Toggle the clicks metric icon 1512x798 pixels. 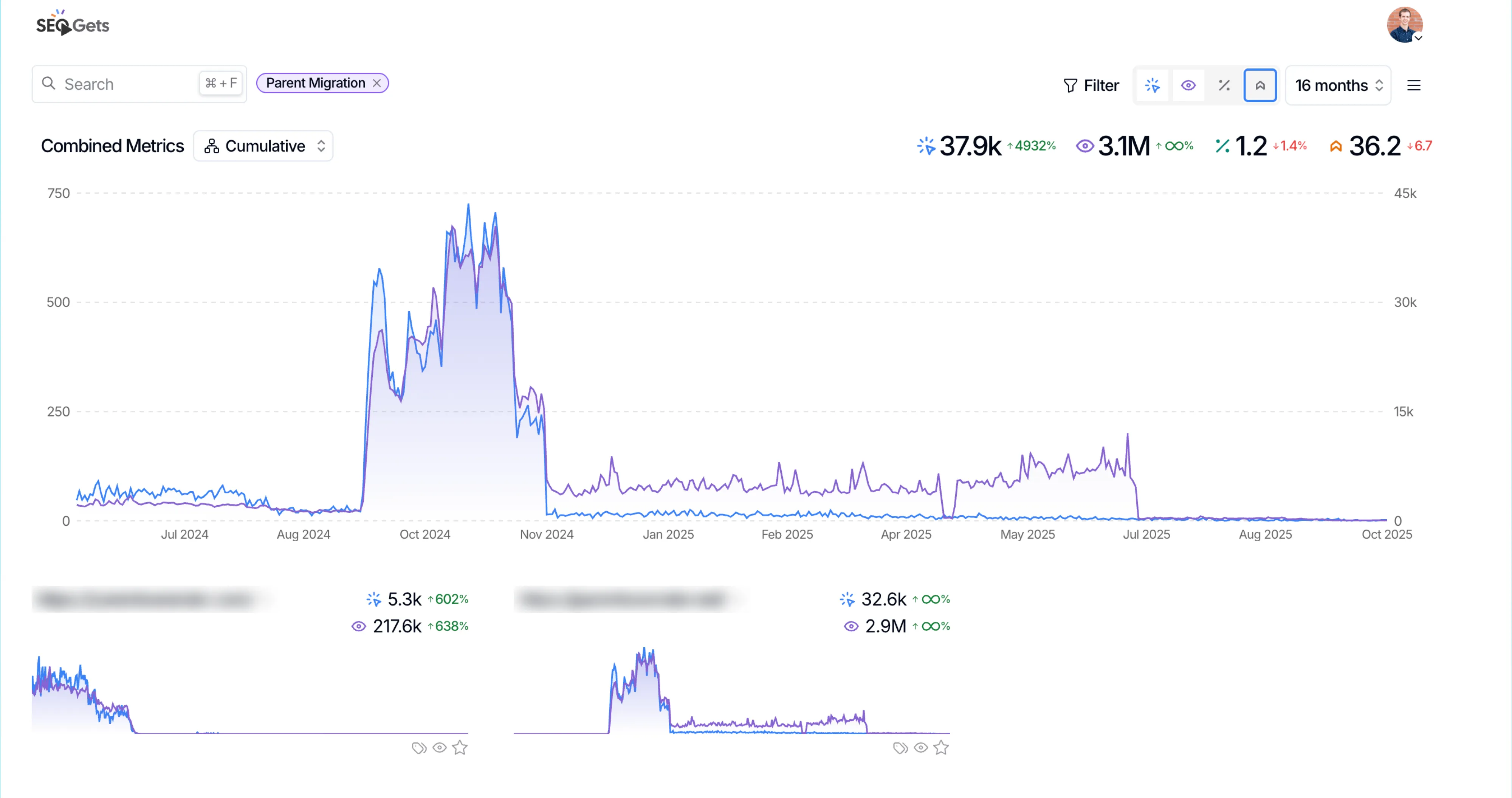click(x=1152, y=86)
